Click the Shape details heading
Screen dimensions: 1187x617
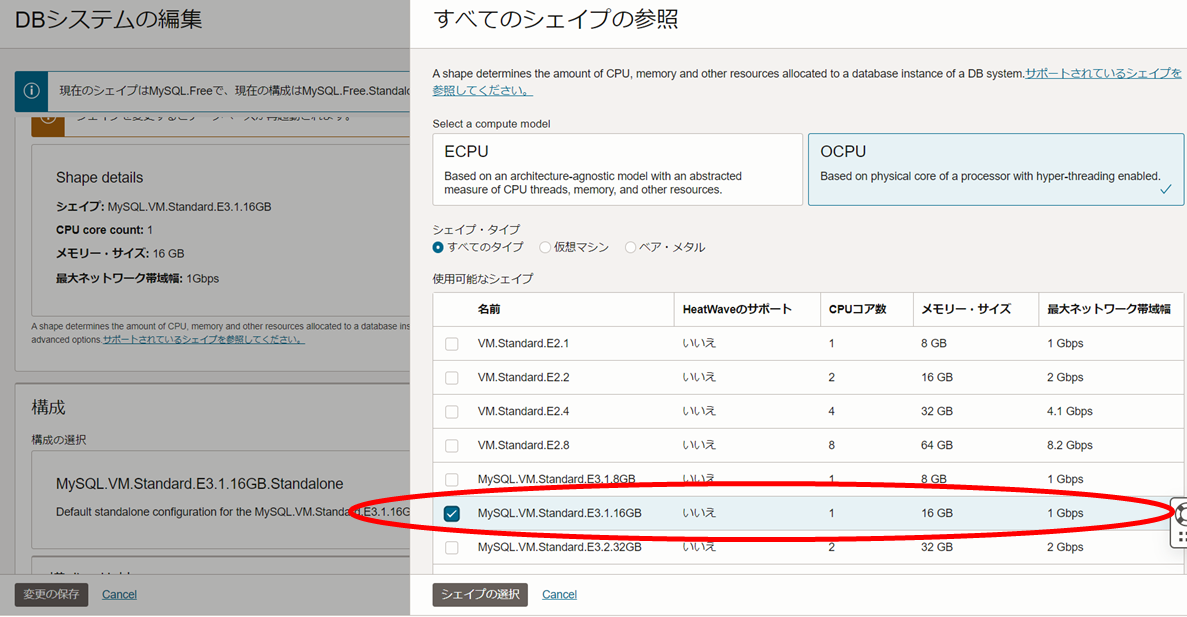point(99,178)
